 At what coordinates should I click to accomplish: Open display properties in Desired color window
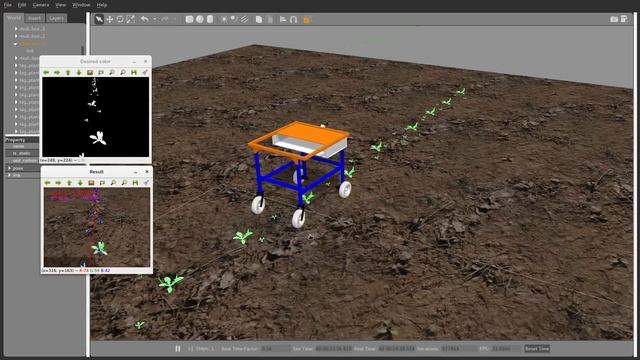(145, 72)
